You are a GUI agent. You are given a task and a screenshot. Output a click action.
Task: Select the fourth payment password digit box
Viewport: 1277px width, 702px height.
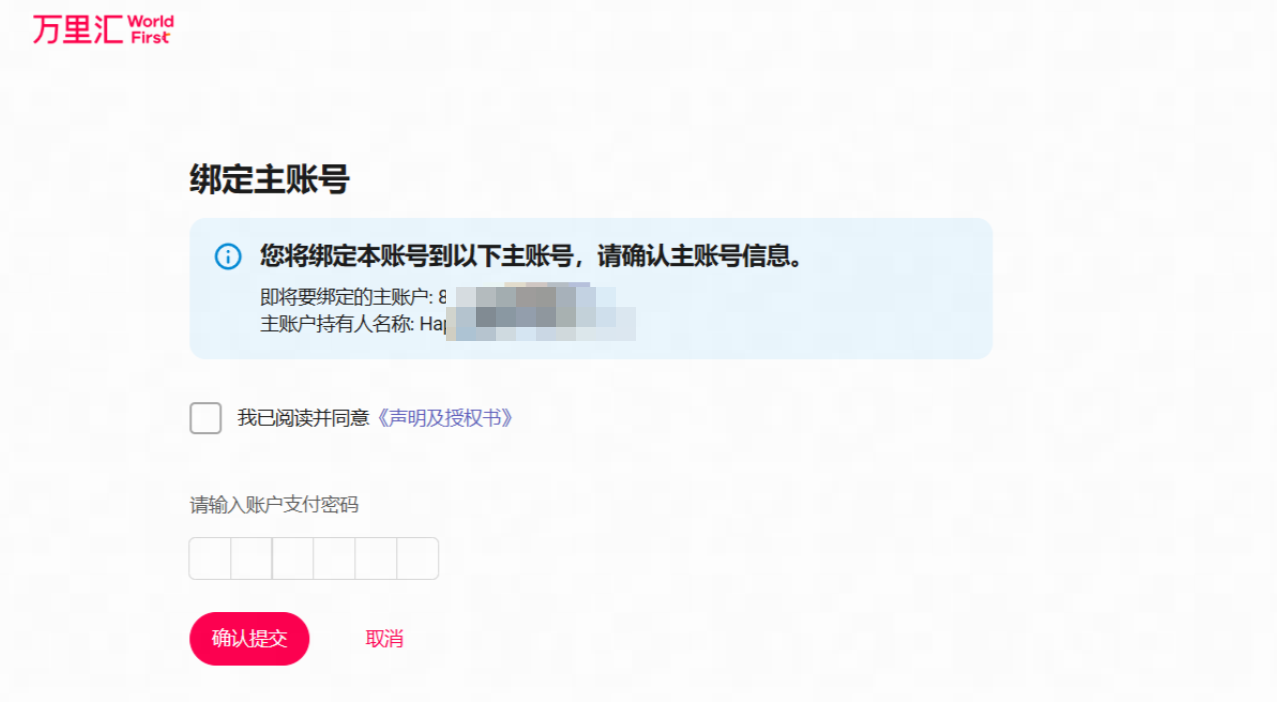coord(335,558)
